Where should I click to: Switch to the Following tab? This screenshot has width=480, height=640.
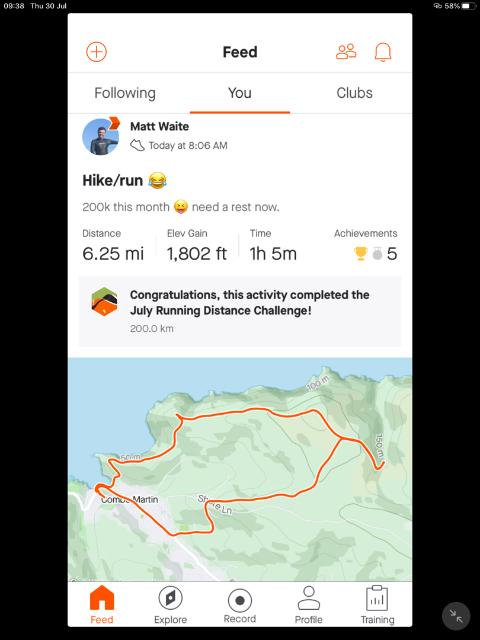[x=125, y=93]
